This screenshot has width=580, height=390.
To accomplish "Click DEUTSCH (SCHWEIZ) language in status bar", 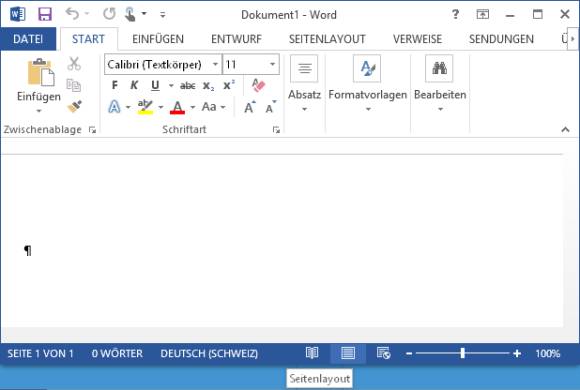I will click(209, 353).
